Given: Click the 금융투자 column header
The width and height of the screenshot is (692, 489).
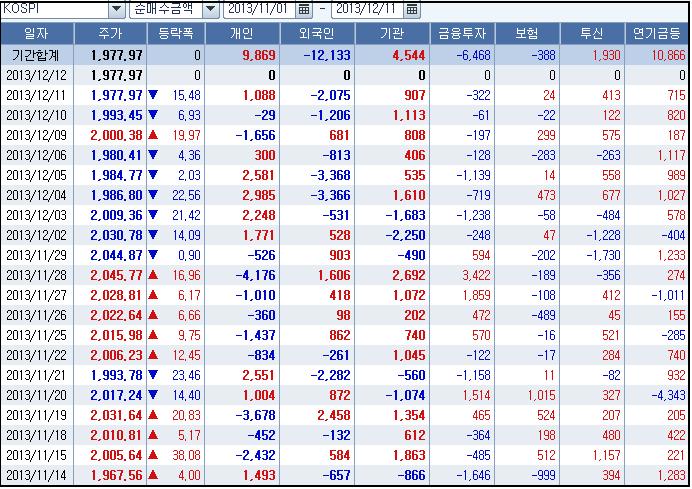Looking at the screenshot, I should 463,34.
